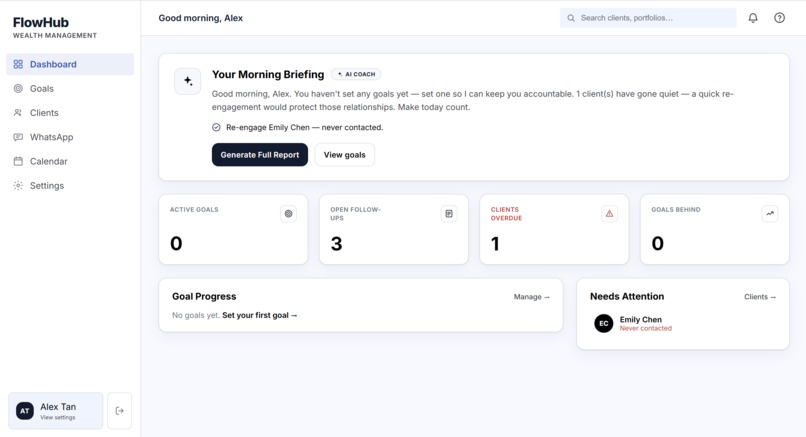806x437 pixels.
Task: Open notifications via the bell icon
Action: pos(753,18)
